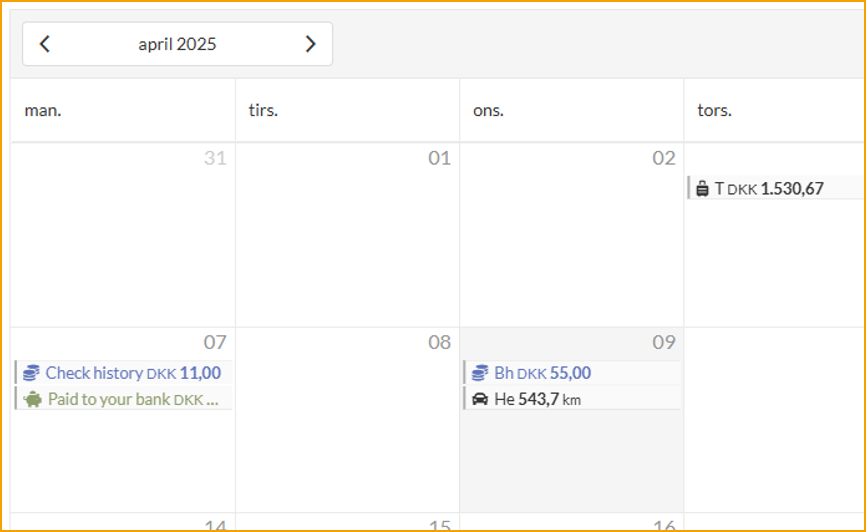Viewport: 866px width, 532px height.
Task: Click the piggy bank icon on the 7th
Action: [33, 399]
